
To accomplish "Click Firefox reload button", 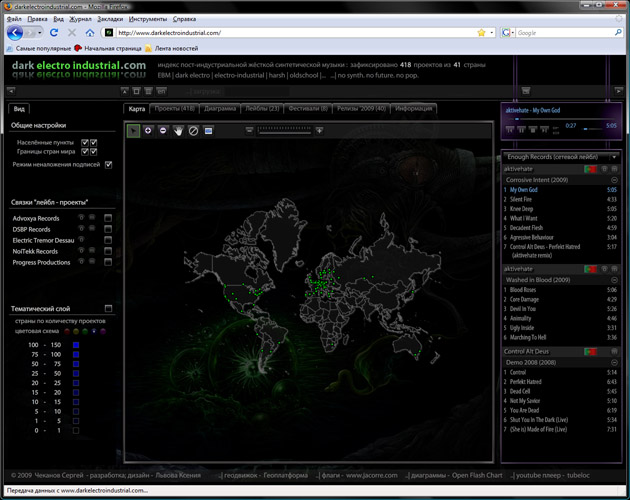I will pyautogui.click(x=54, y=33).
